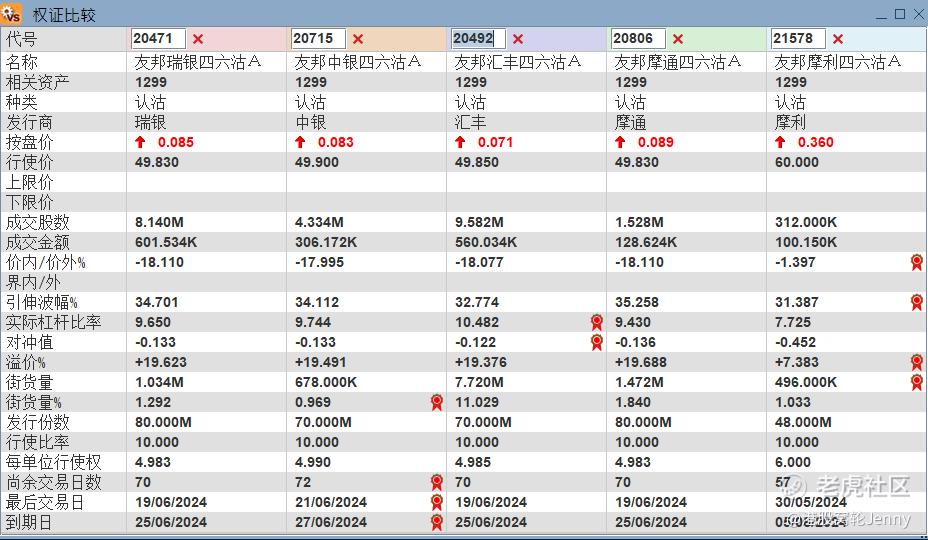This screenshot has height=540, width=928.
Task: Click the award badge beside 72 trading days
Action: 437,483
